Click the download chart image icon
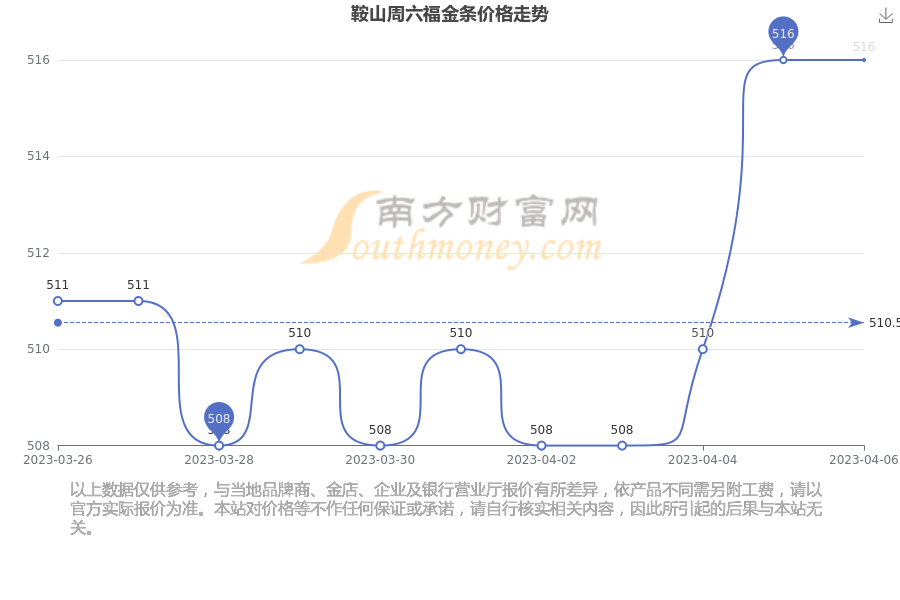This screenshot has width=900, height=600. pos(886,16)
